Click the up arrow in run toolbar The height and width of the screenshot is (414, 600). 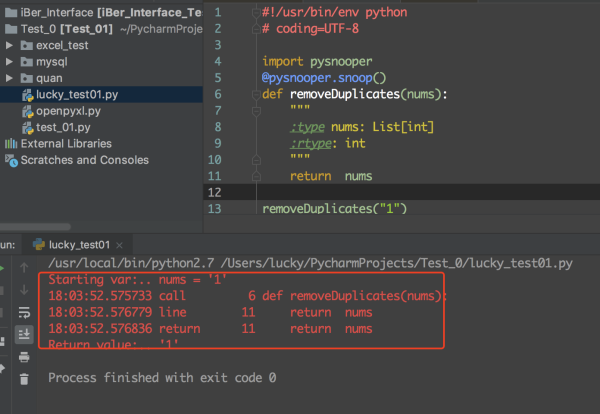(24, 268)
